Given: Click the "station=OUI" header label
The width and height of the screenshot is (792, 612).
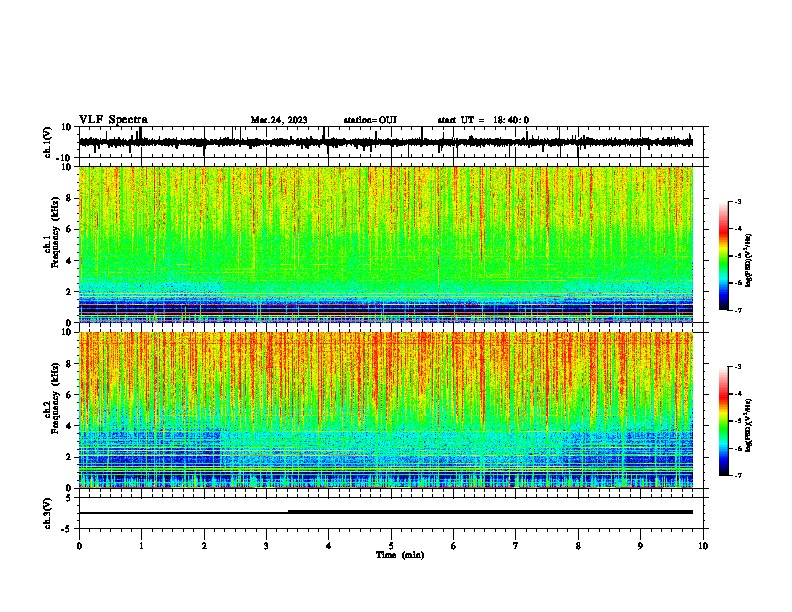Looking at the screenshot, I should click(370, 120).
